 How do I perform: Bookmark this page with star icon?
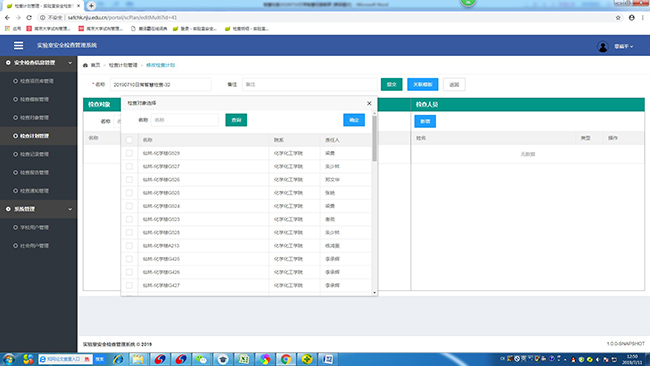pyautogui.click(x=618, y=17)
